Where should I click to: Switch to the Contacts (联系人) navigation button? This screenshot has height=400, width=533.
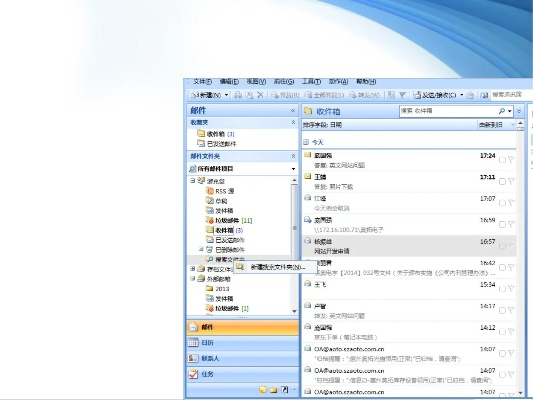pos(243,358)
